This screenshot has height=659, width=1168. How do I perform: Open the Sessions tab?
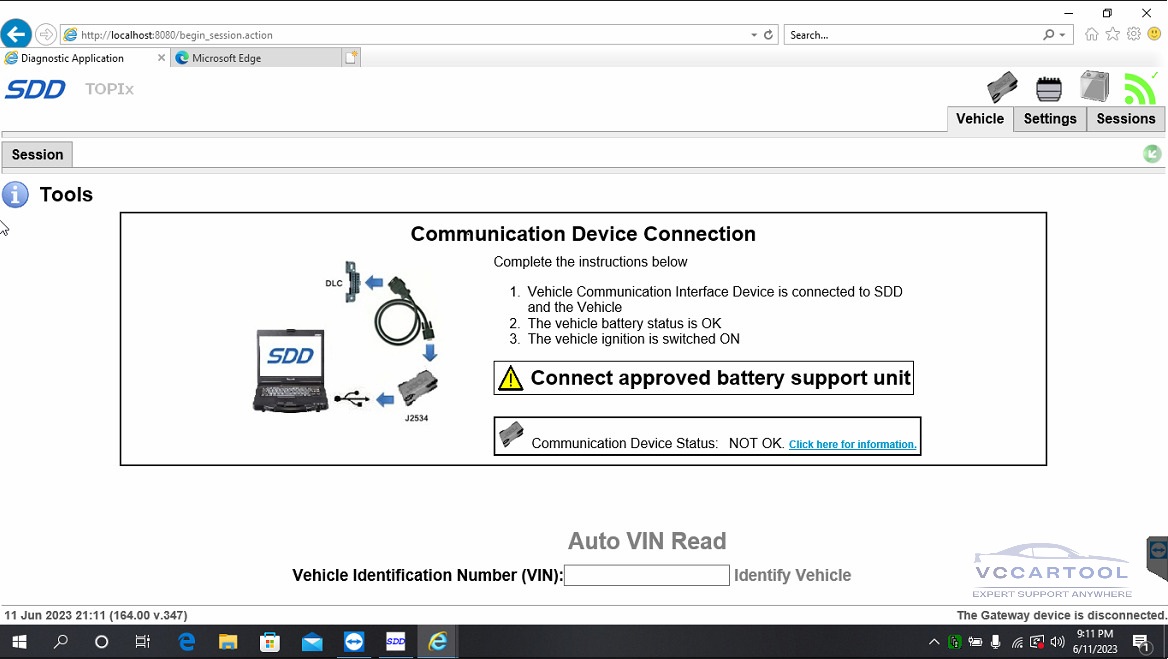(x=1125, y=119)
